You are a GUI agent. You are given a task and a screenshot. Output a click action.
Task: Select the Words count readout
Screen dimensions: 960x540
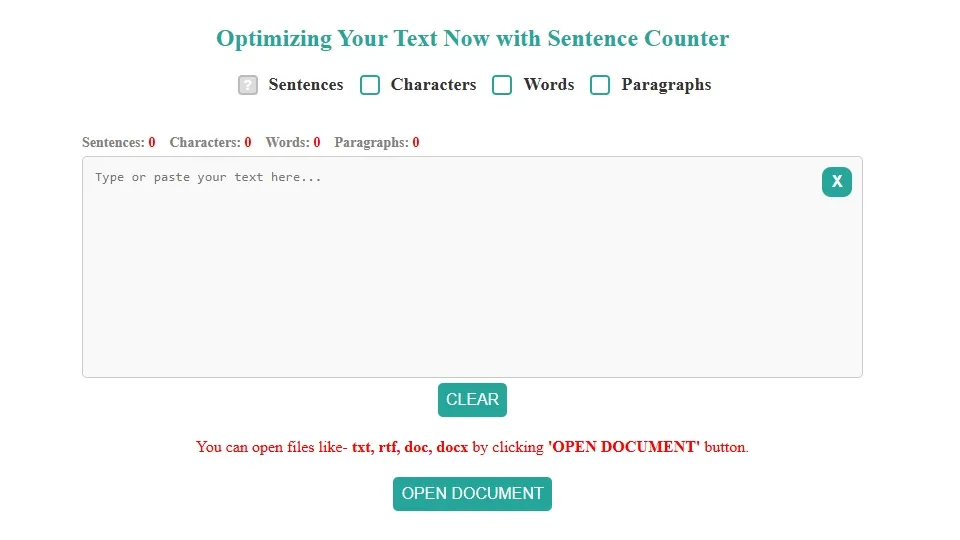pyautogui.click(x=293, y=143)
